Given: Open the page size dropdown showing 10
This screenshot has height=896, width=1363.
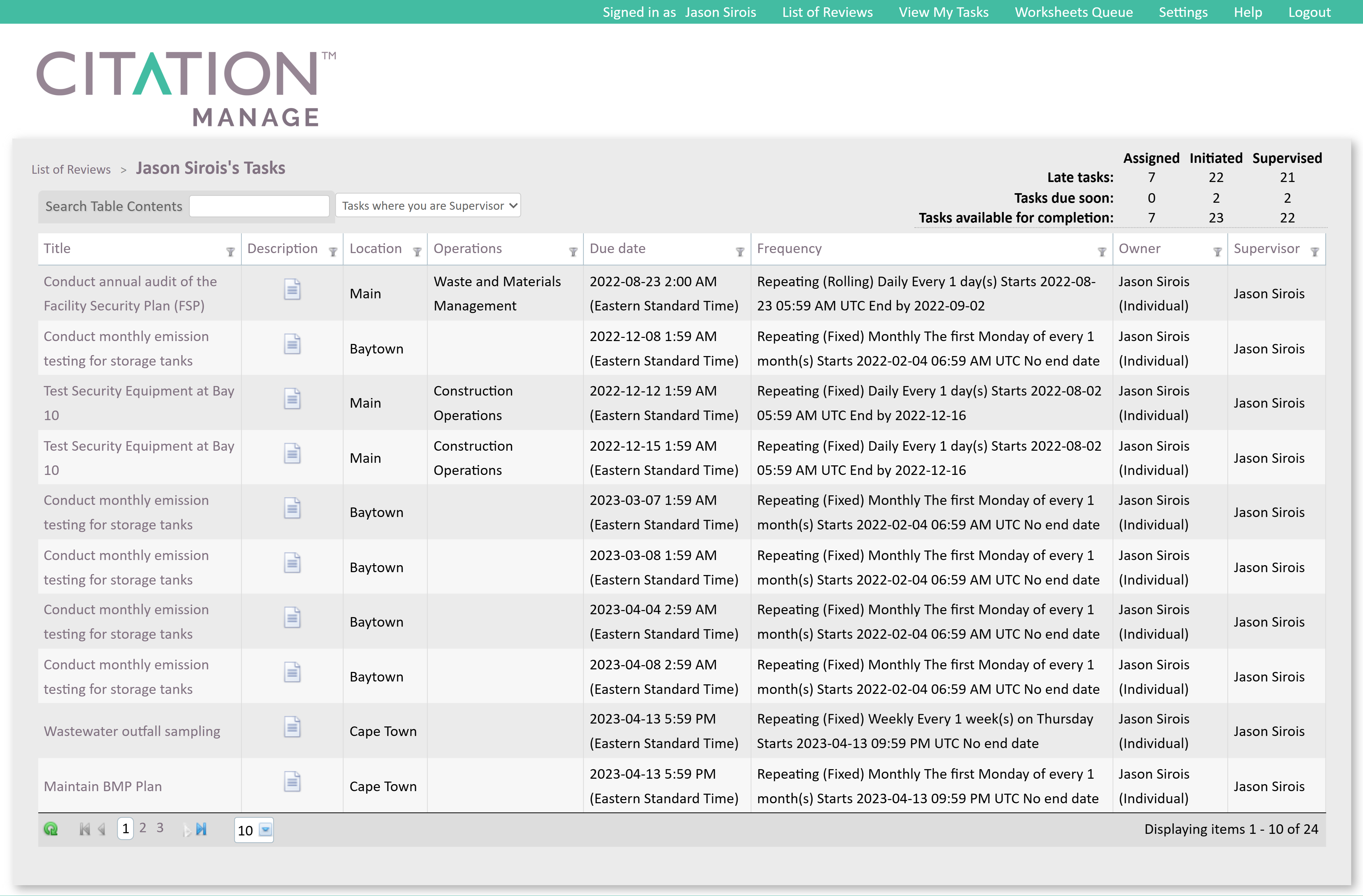Looking at the screenshot, I should [x=265, y=829].
